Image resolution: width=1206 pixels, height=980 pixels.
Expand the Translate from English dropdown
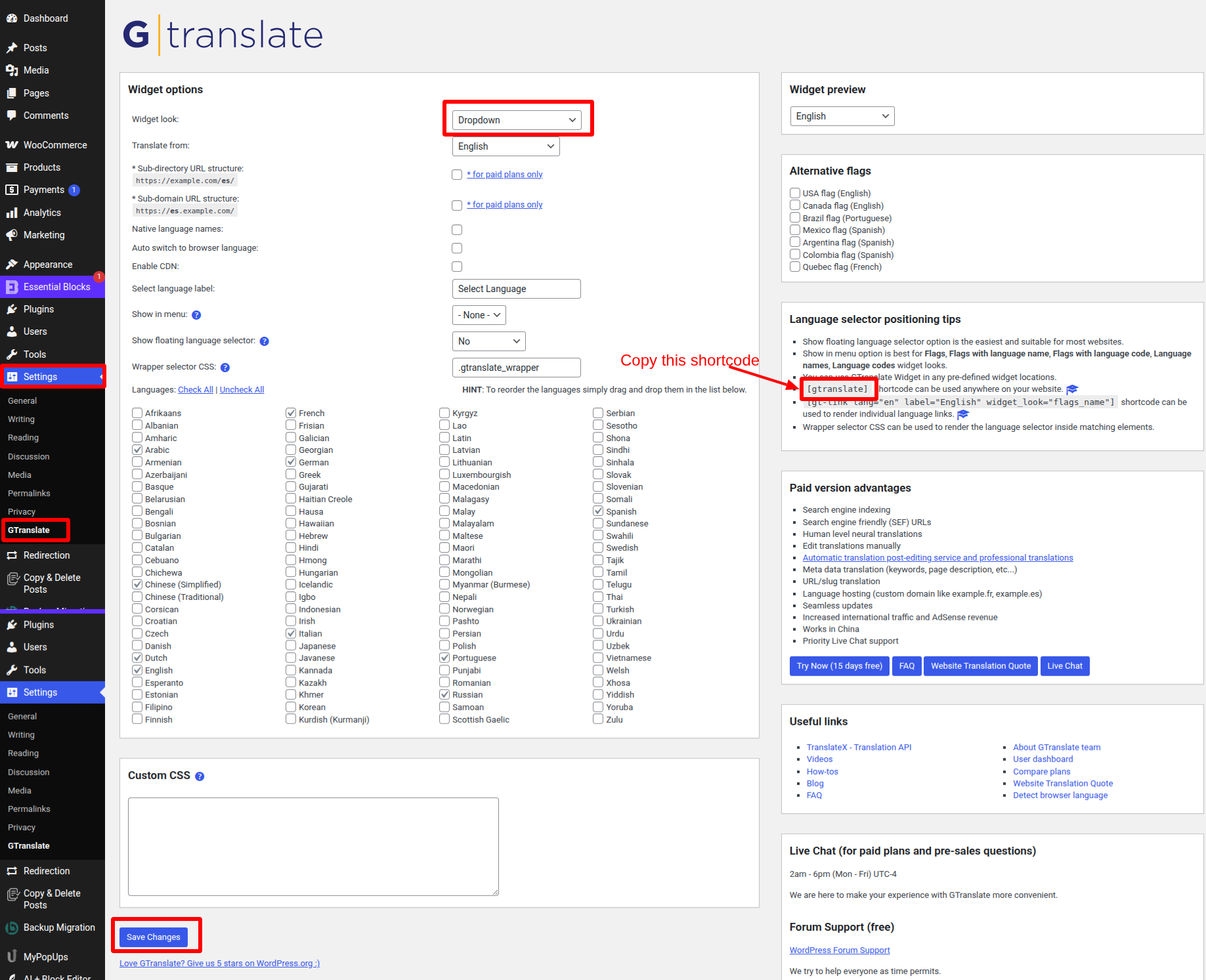point(506,146)
